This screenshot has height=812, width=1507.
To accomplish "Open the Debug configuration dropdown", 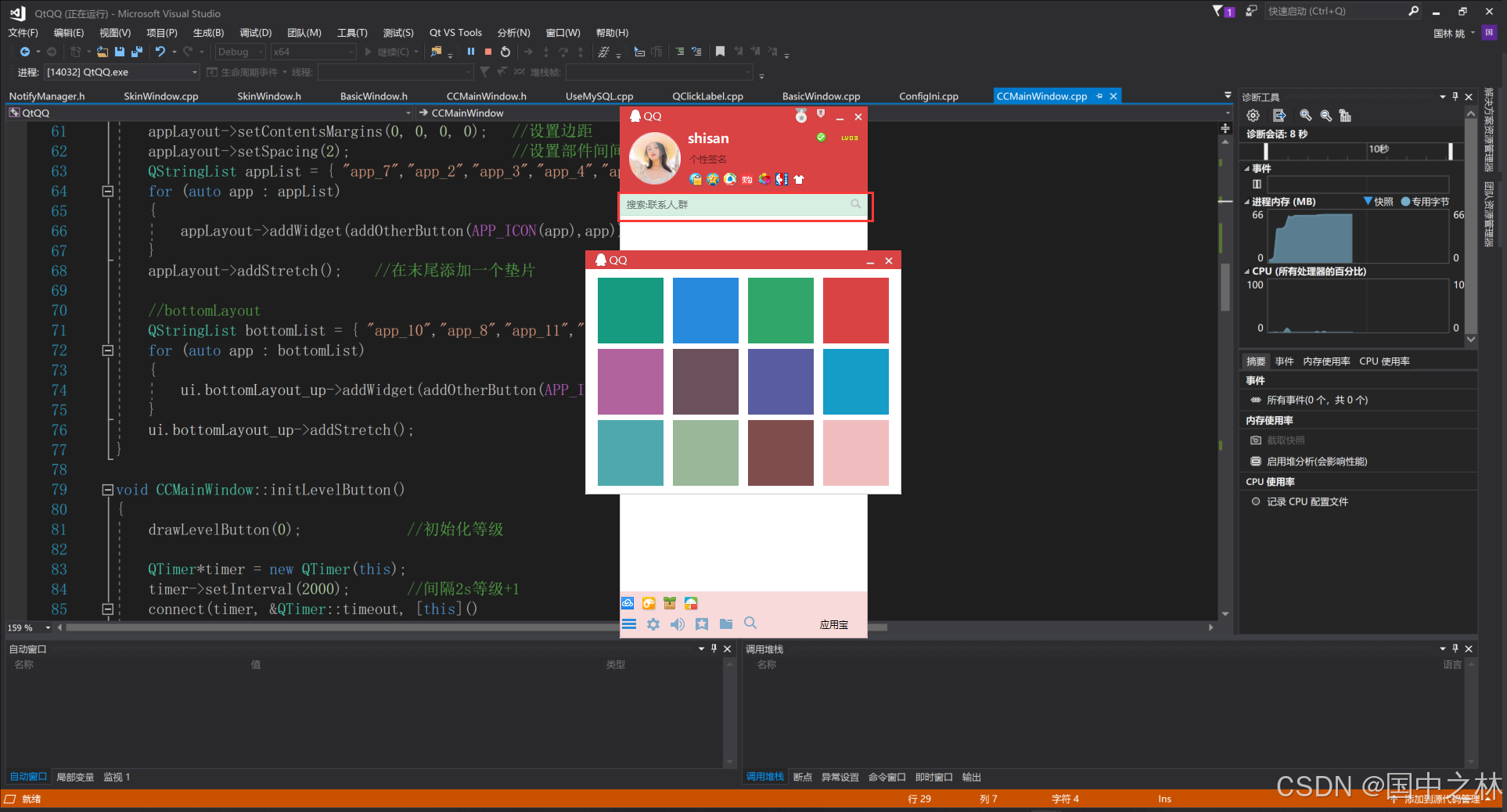I will click(239, 52).
